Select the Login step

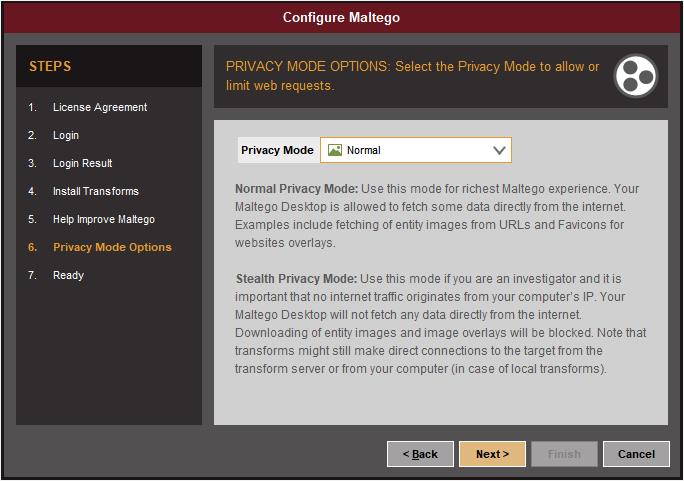[x=66, y=135]
